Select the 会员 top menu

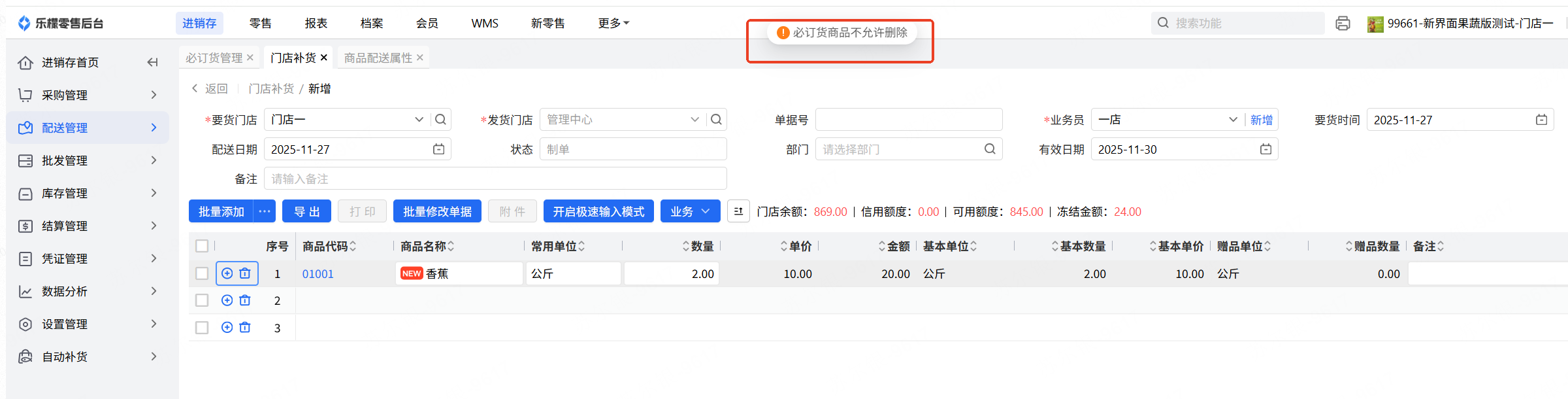[427, 24]
